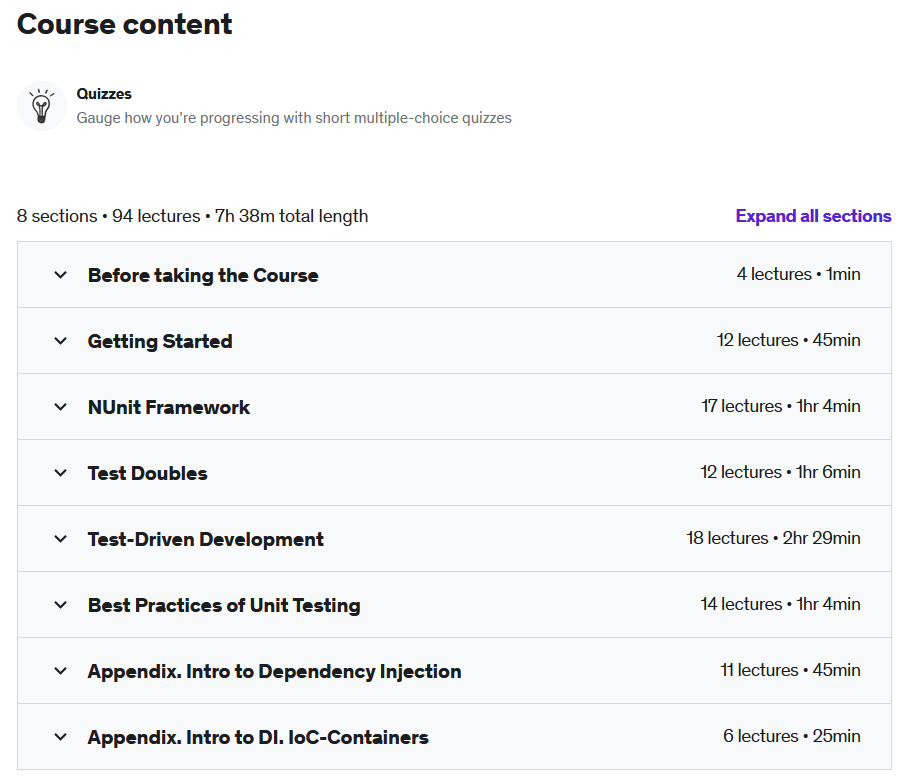Expand chevron for Before taking the Course
This screenshot has height=779, width=907.
[60, 275]
